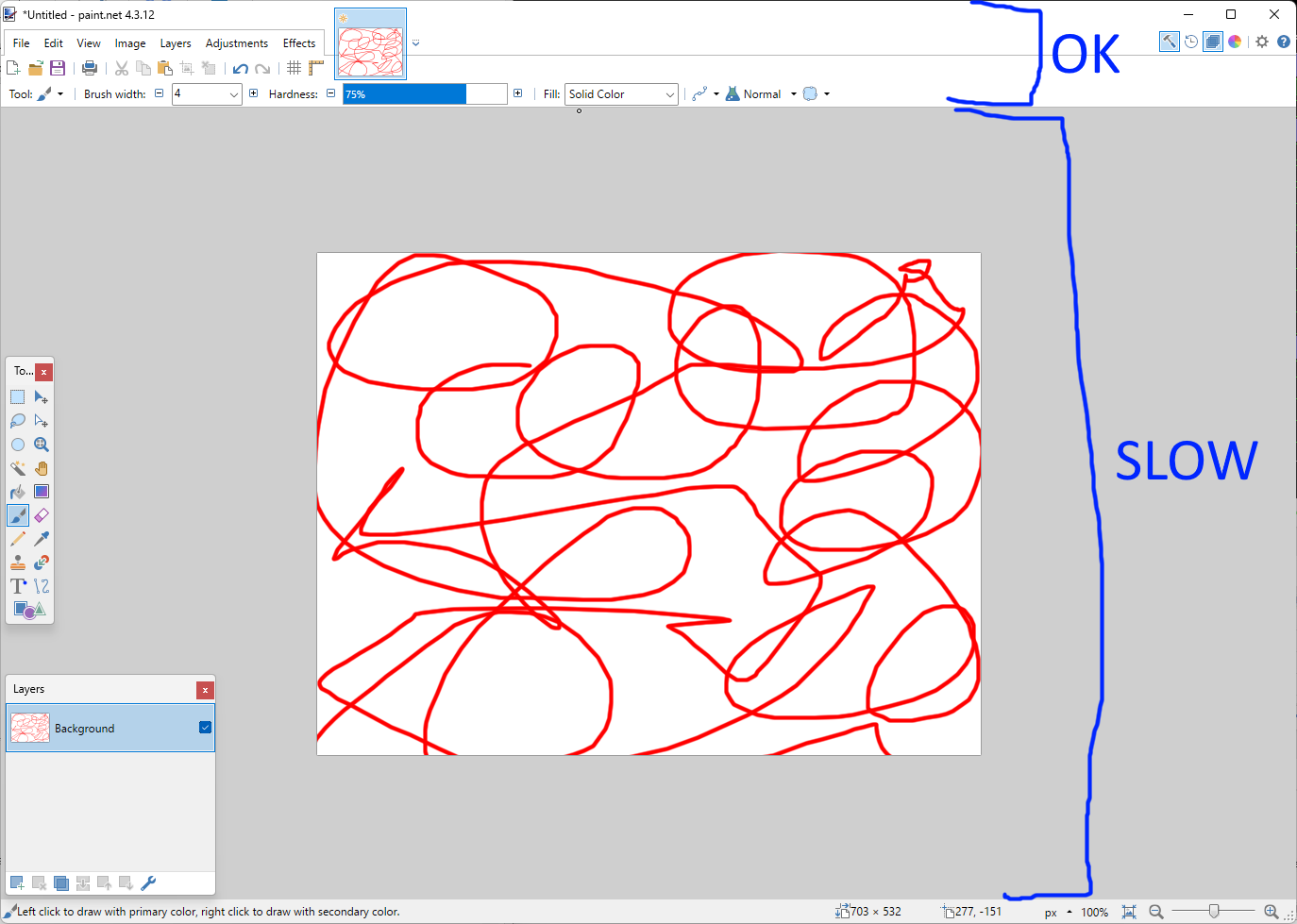The height and width of the screenshot is (924, 1297).
Task: Click the Deselect icon in toolbar
Action: pyautogui.click(x=209, y=68)
